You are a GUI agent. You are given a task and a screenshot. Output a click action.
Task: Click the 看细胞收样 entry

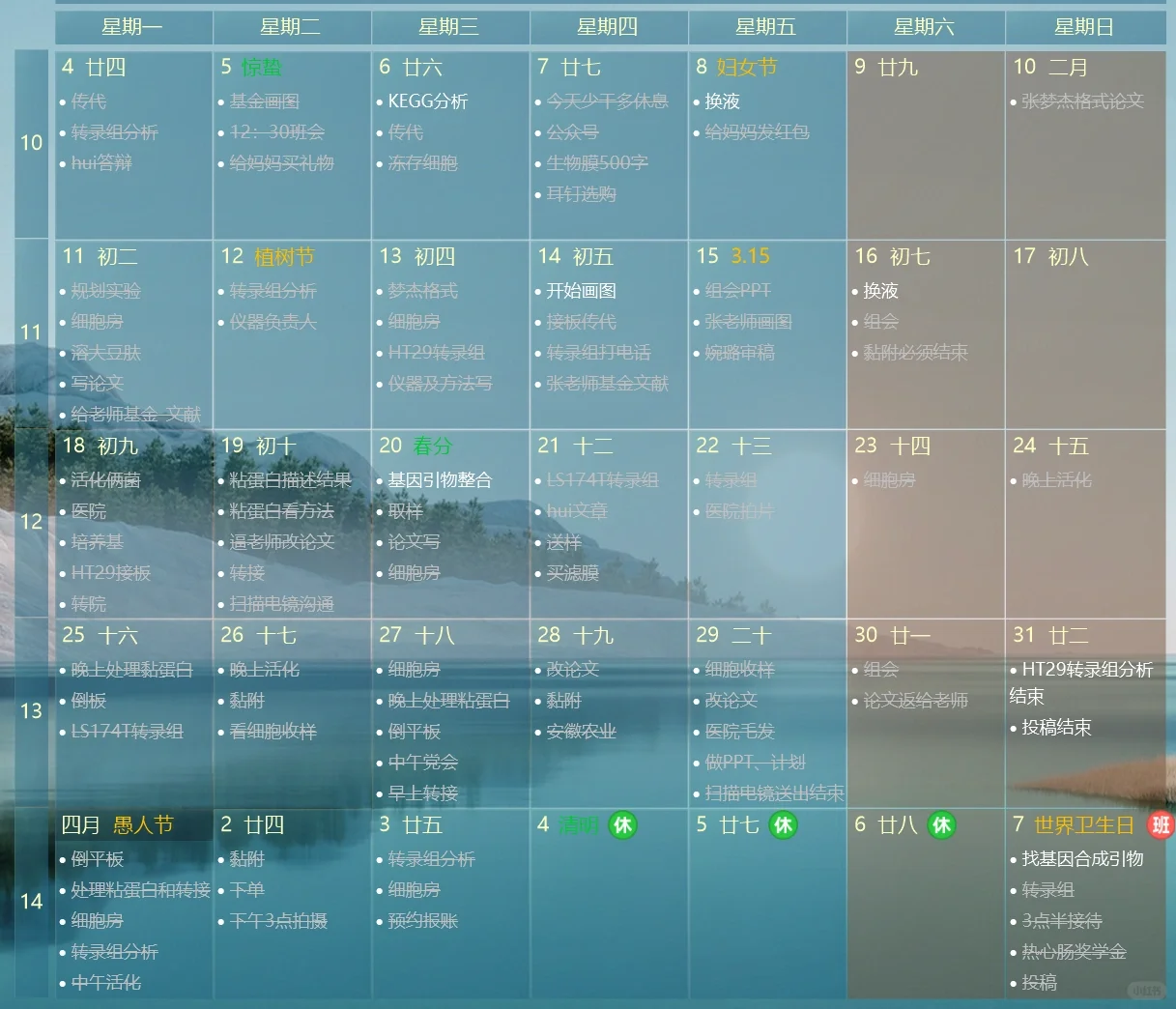[273, 732]
